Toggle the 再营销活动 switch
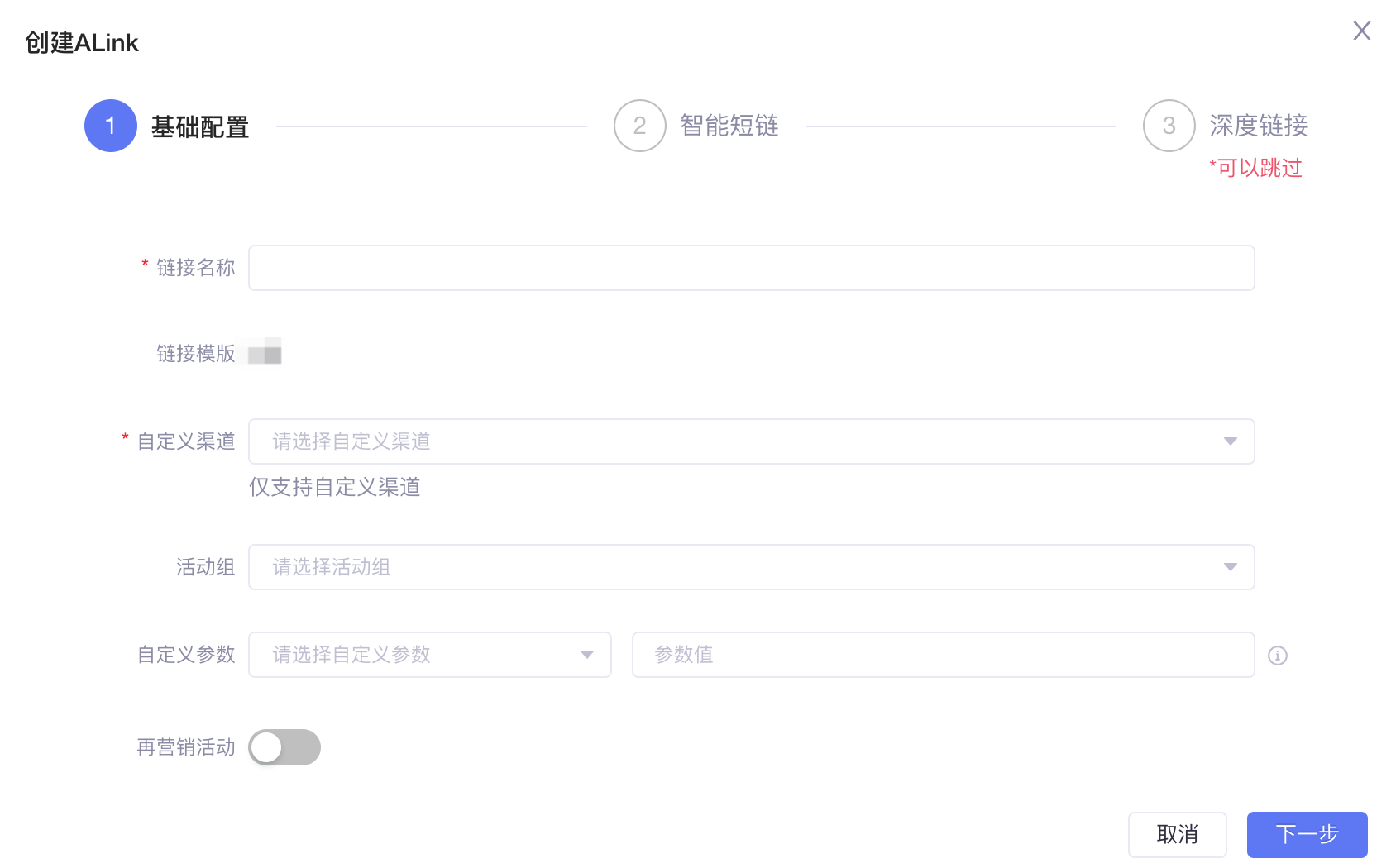The height and width of the screenshot is (868, 1396). pos(284,747)
